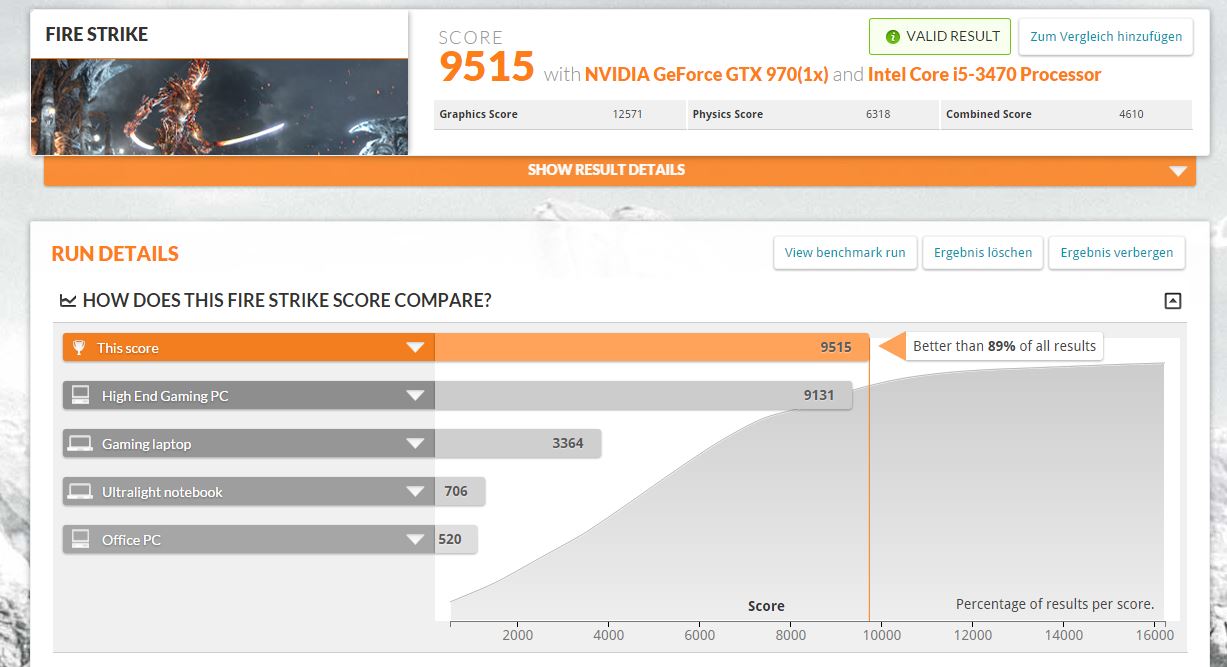Click Zum Vergleich hinzufügen button
The width and height of the screenshot is (1227, 667).
point(1106,37)
